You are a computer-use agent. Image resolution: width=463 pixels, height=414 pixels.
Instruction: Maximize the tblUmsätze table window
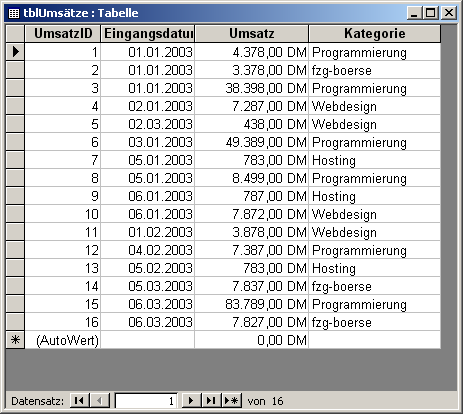coord(430,13)
